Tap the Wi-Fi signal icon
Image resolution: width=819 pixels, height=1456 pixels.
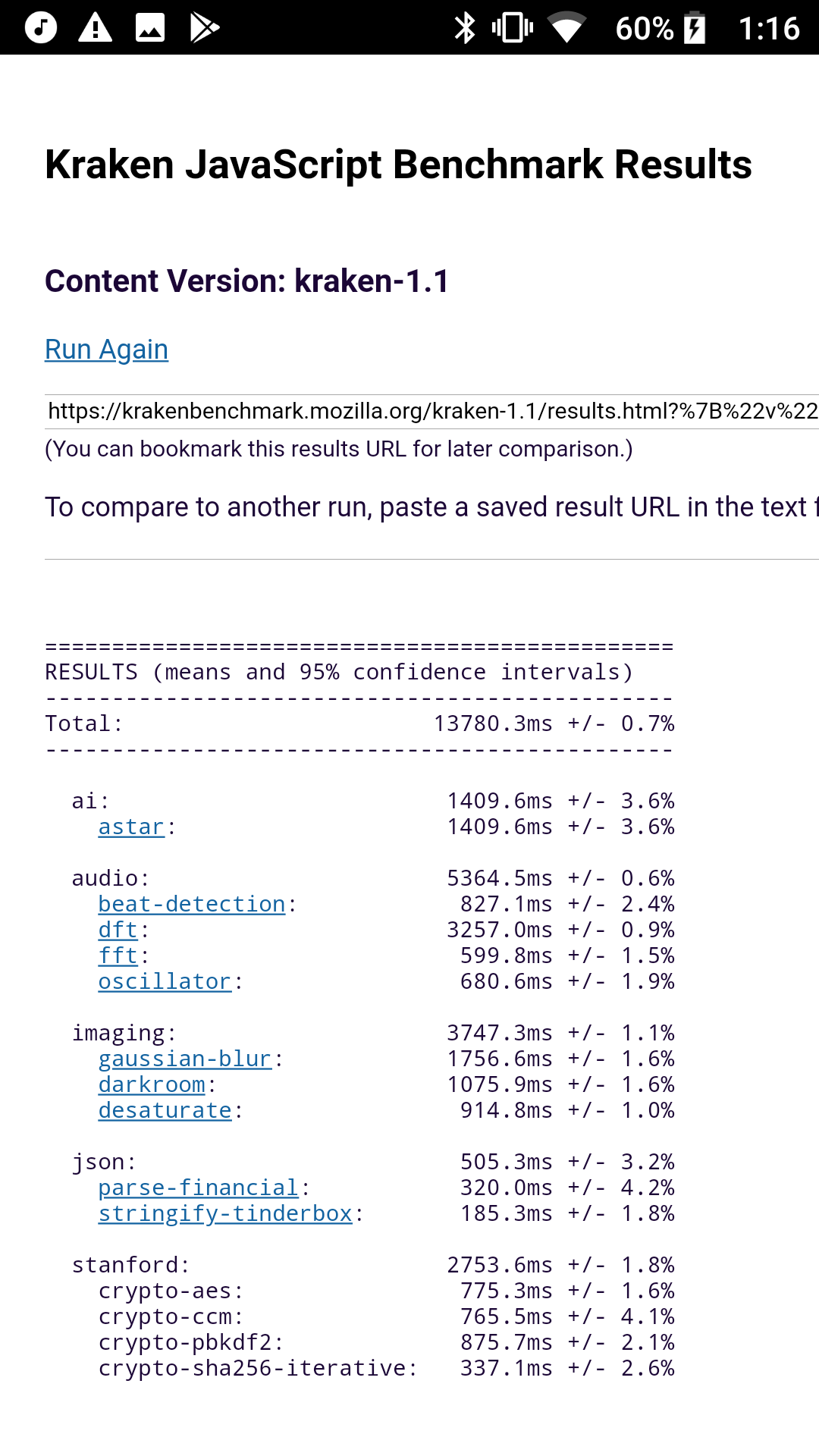[566, 28]
